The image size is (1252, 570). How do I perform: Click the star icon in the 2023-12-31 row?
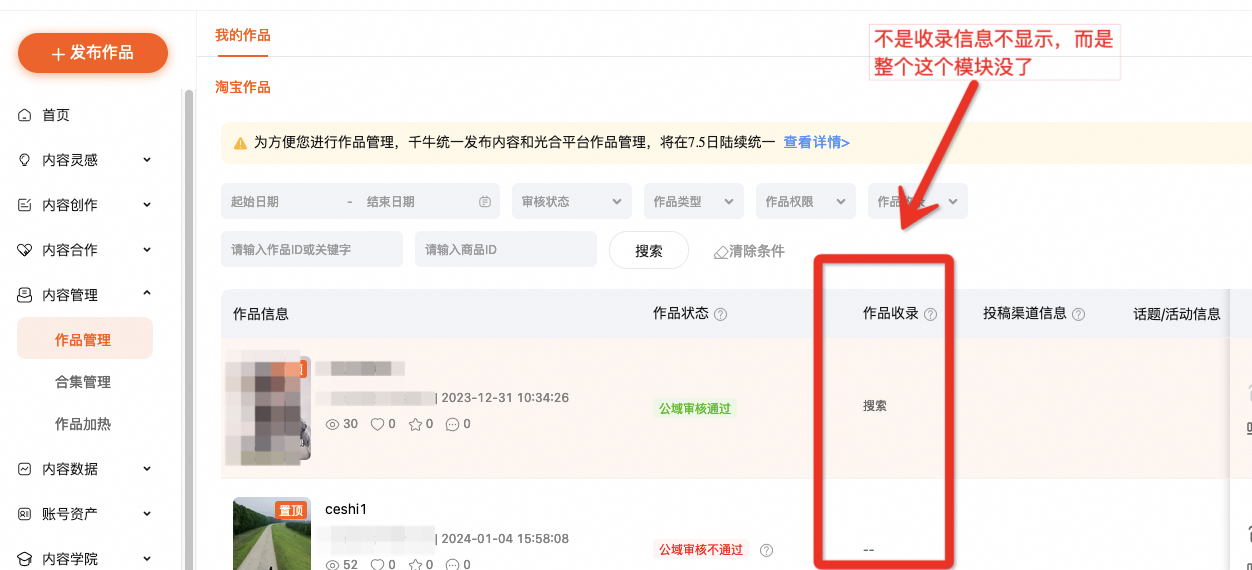pos(415,424)
